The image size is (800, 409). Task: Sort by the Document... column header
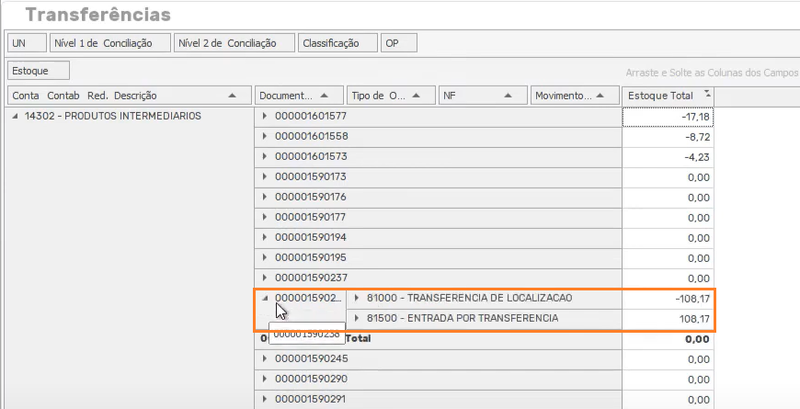(x=299, y=96)
